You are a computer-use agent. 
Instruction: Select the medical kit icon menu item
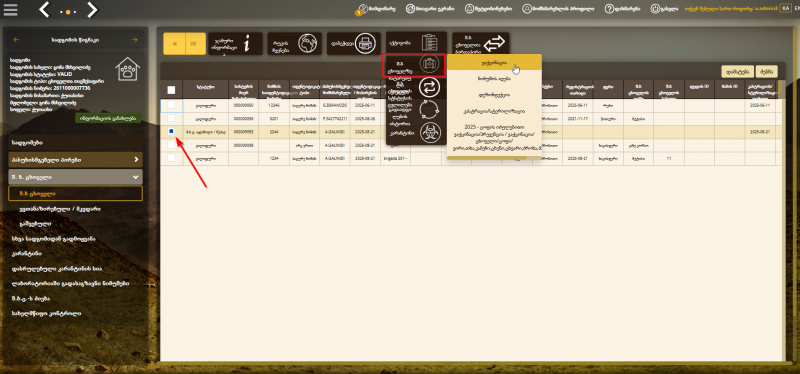click(415, 65)
